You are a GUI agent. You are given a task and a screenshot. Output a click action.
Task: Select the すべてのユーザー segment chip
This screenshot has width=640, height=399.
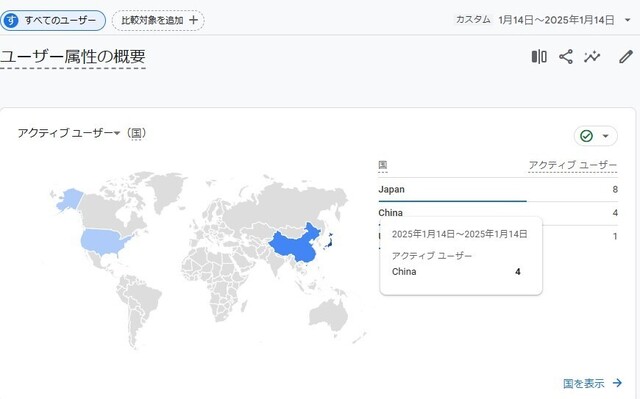click(x=53, y=20)
